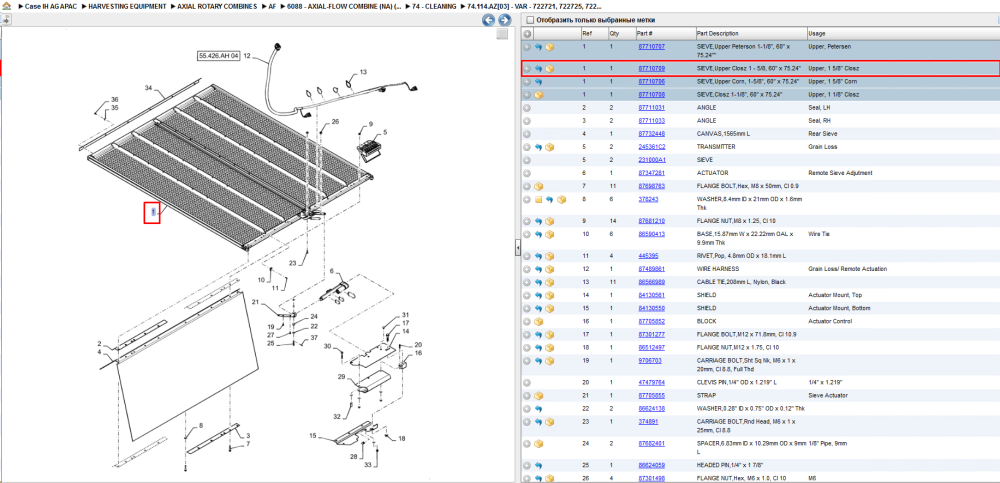1000x483 pixels.
Task: Open part number link 87710707
Action: point(652,47)
